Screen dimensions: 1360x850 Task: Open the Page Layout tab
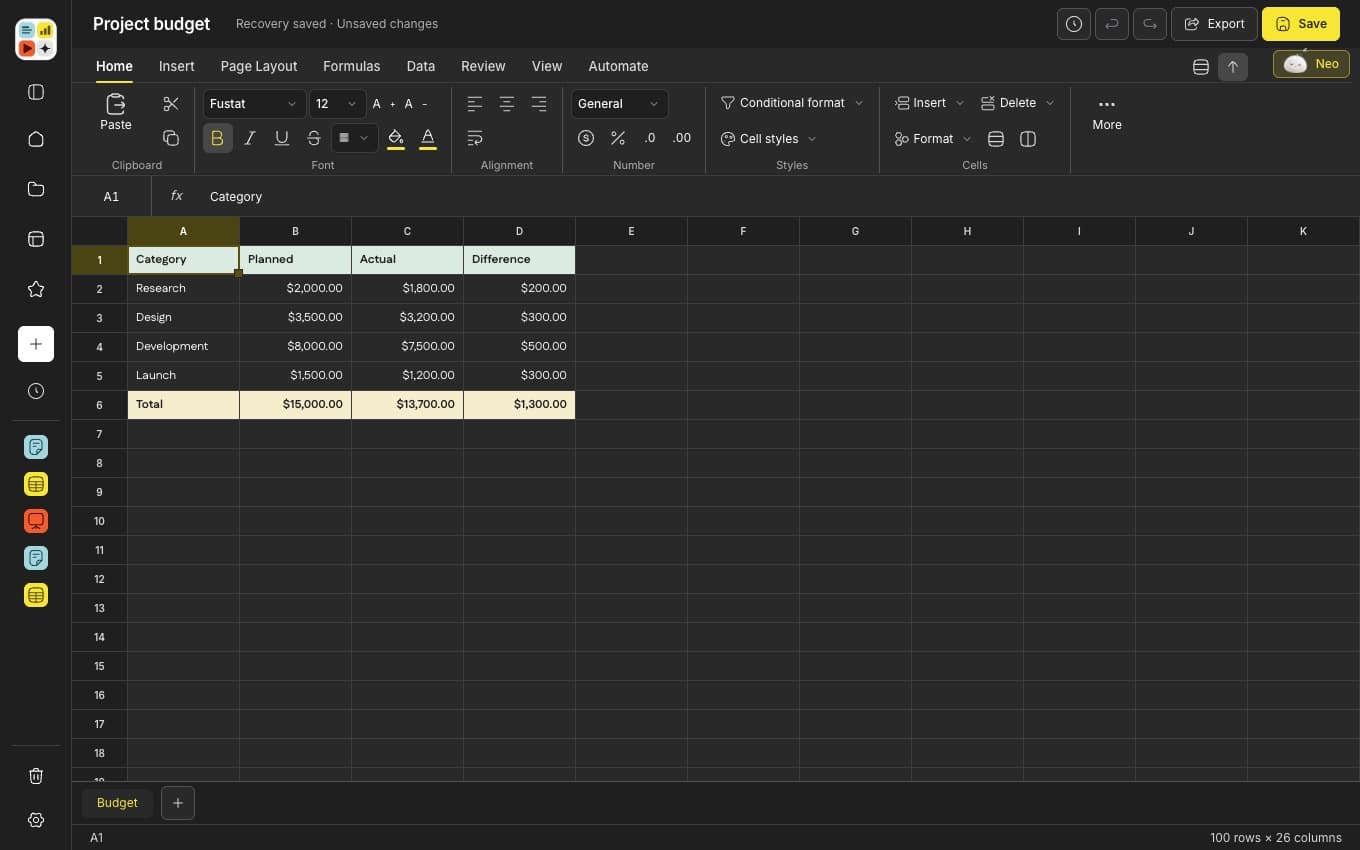(x=259, y=66)
